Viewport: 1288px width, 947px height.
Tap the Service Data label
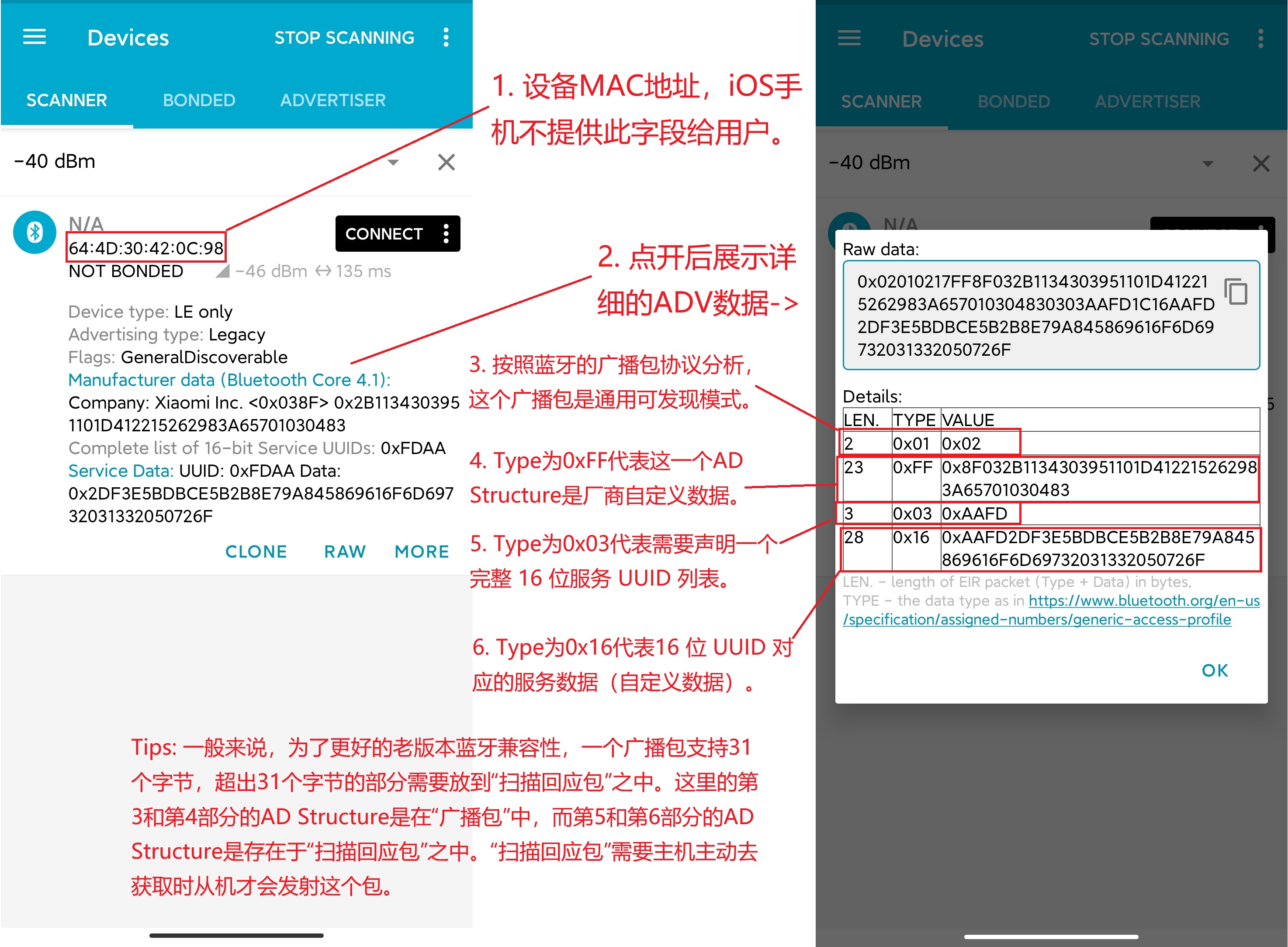tap(120, 471)
